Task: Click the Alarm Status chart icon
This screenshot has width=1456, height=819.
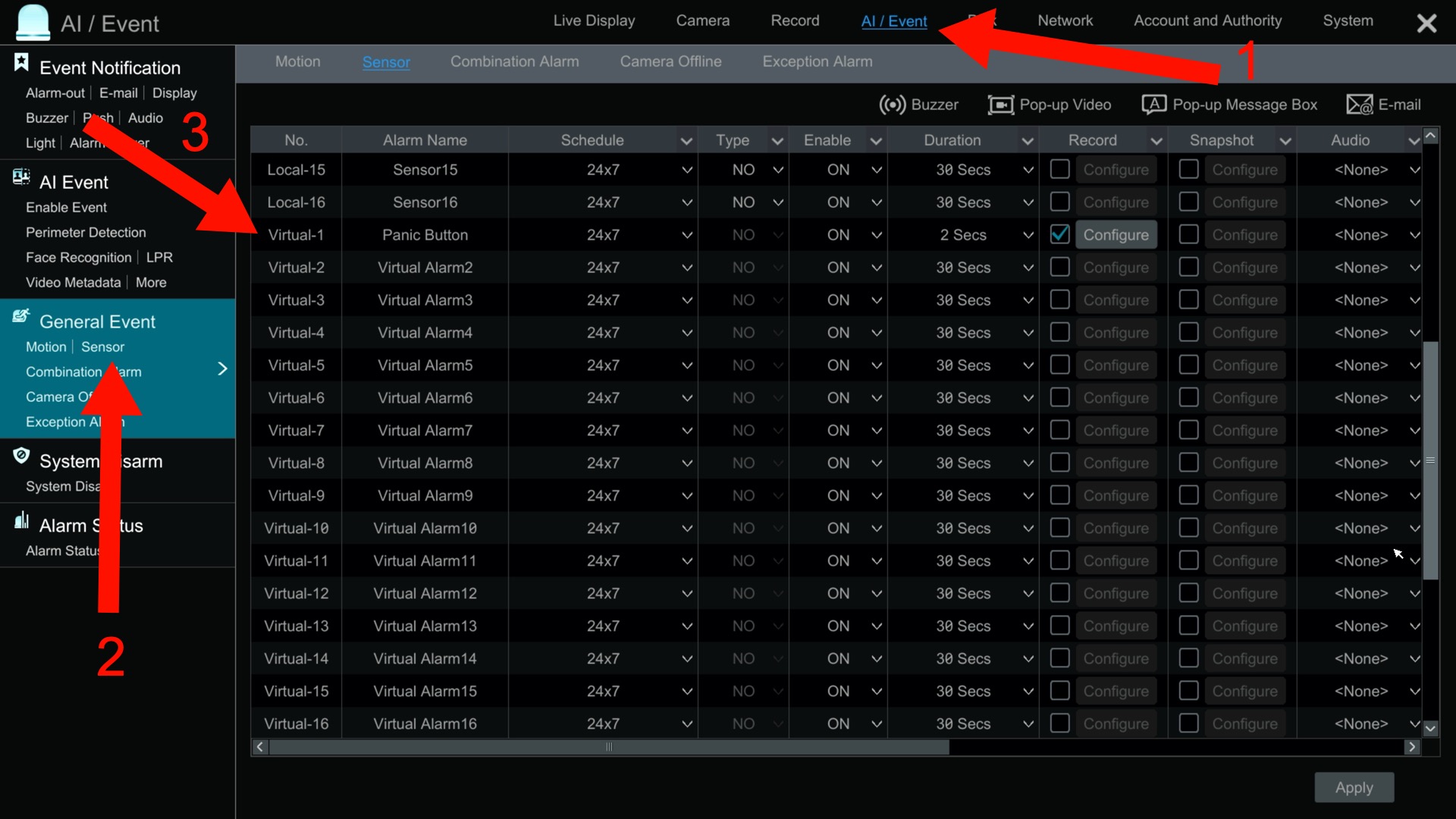Action: click(x=21, y=521)
